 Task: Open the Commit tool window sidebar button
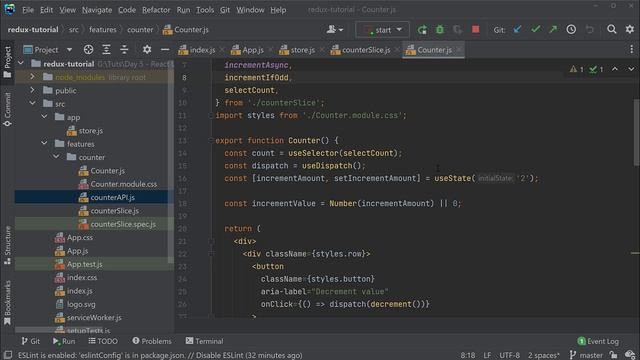click(7, 109)
